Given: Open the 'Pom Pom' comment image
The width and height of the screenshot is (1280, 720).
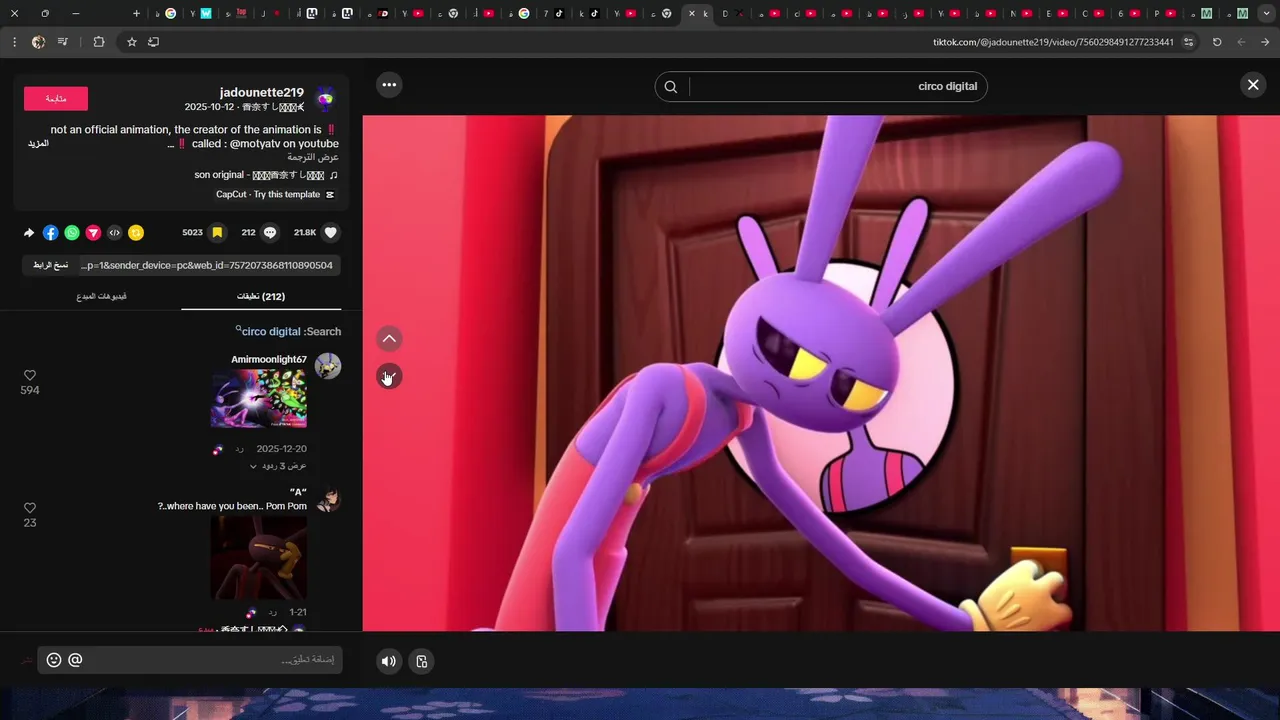Looking at the screenshot, I should click(x=259, y=558).
